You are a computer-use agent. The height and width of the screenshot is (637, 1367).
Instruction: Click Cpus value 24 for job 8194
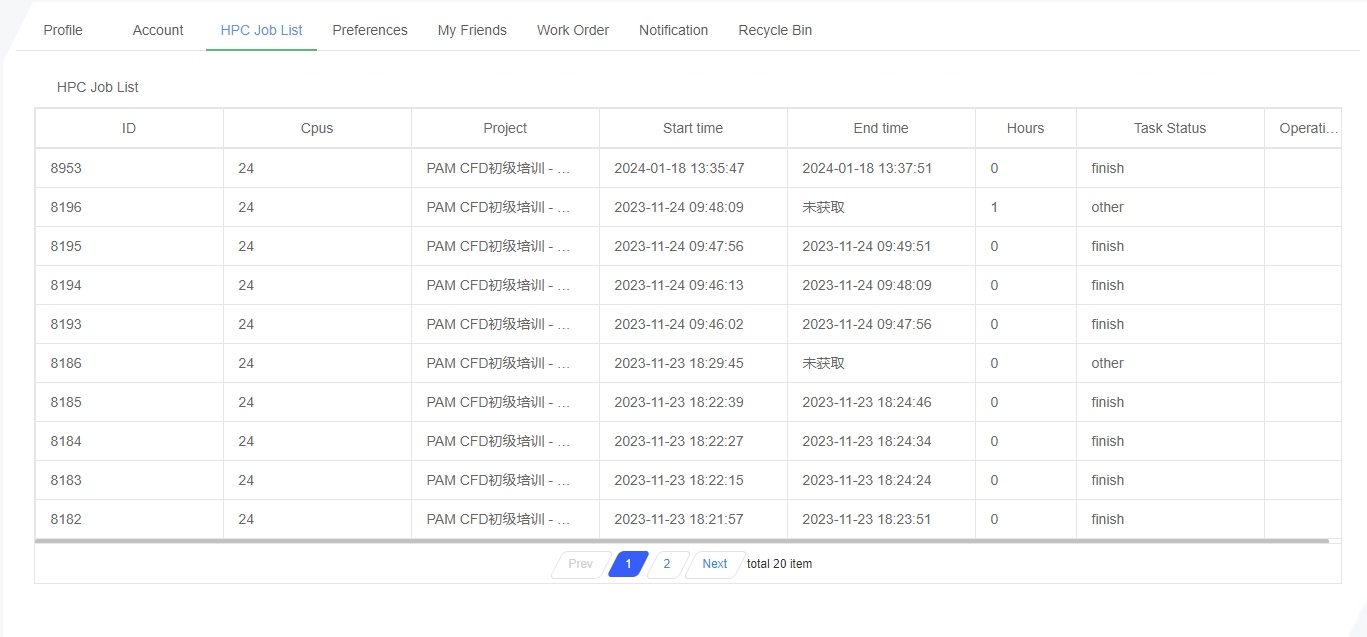coord(246,285)
